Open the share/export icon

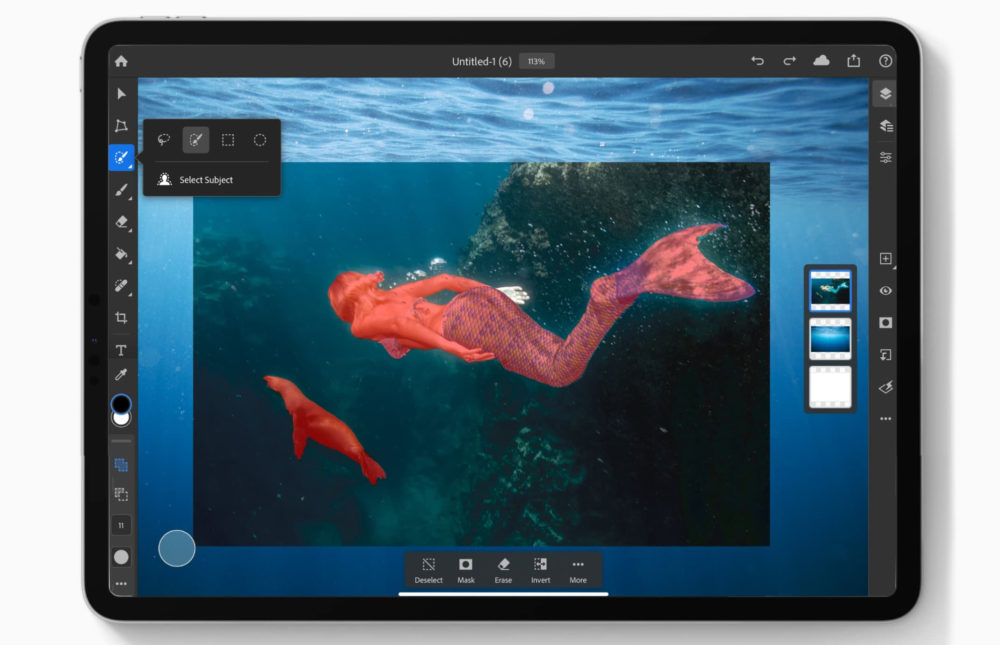click(853, 61)
